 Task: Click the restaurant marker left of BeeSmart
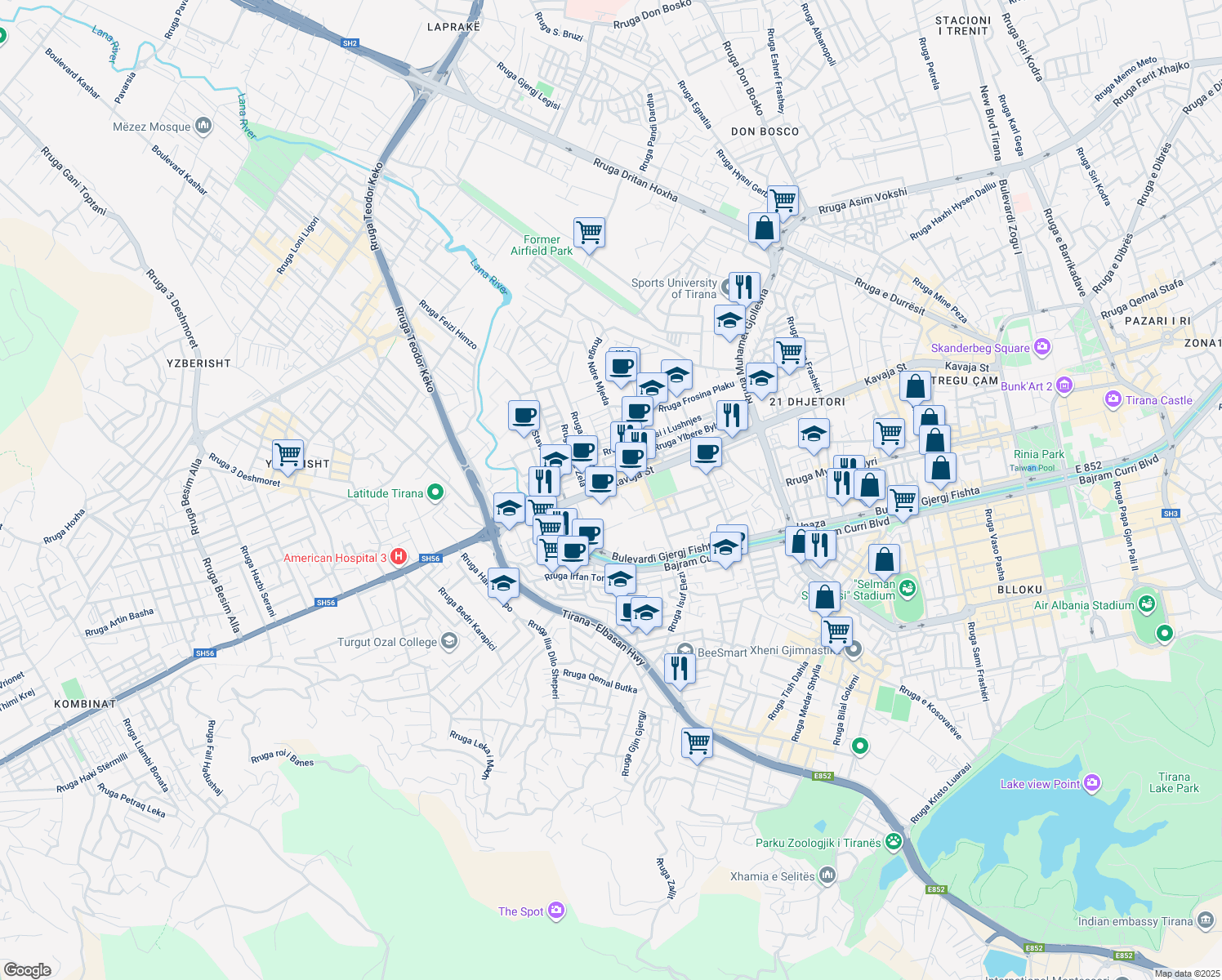(x=680, y=668)
